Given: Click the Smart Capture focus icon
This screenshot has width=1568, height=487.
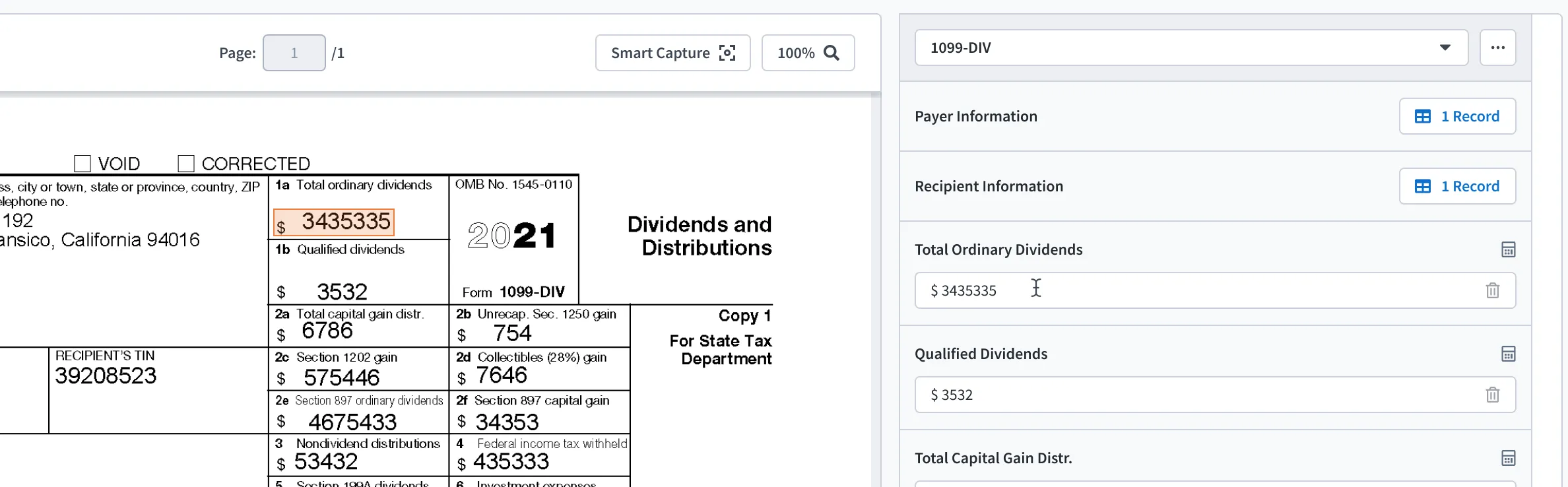Looking at the screenshot, I should pos(727,53).
